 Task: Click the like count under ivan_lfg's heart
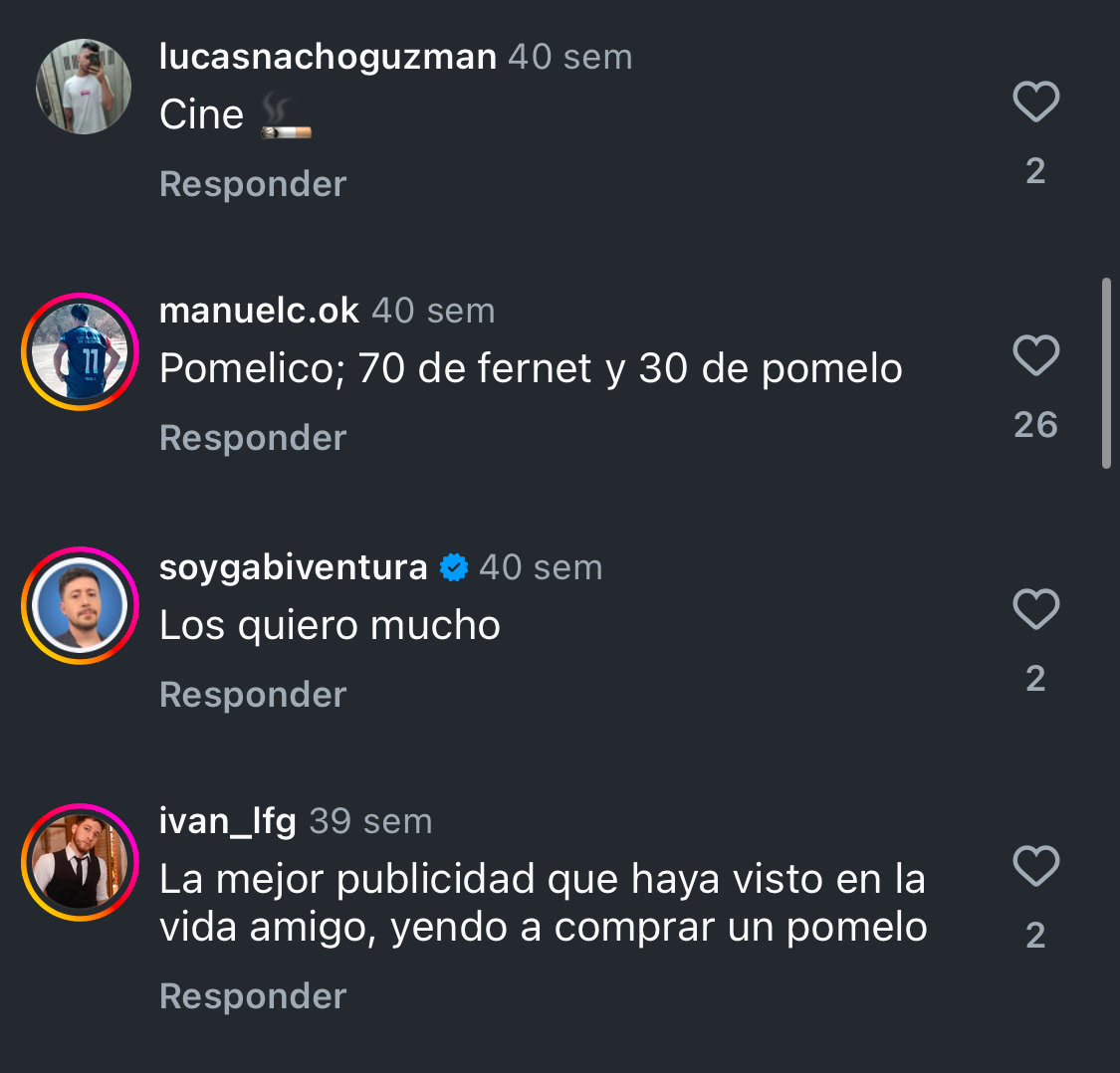(1035, 935)
